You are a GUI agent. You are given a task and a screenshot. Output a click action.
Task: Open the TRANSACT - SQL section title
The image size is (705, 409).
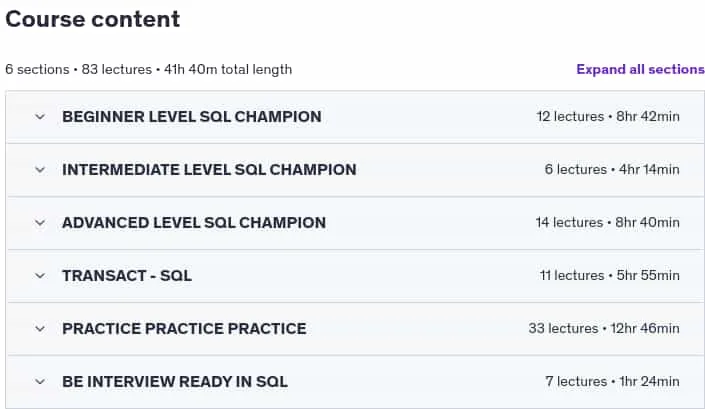[x=127, y=276]
